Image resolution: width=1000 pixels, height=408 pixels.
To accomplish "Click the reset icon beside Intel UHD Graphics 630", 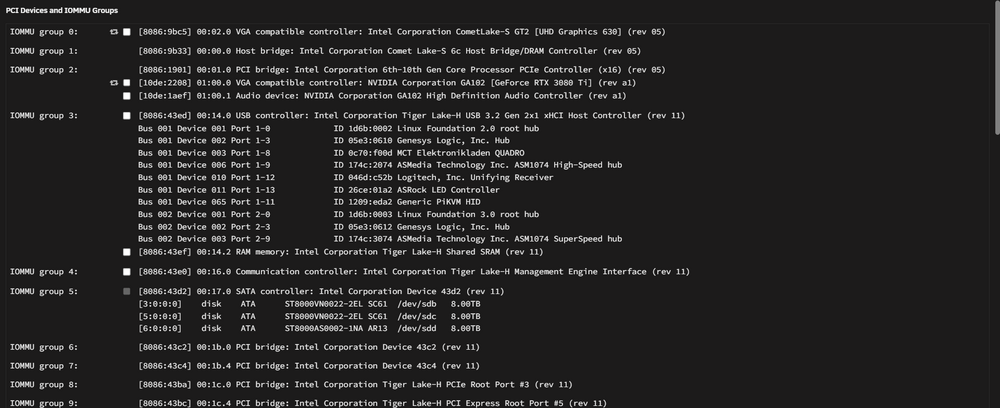I will pyautogui.click(x=114, y=32).
